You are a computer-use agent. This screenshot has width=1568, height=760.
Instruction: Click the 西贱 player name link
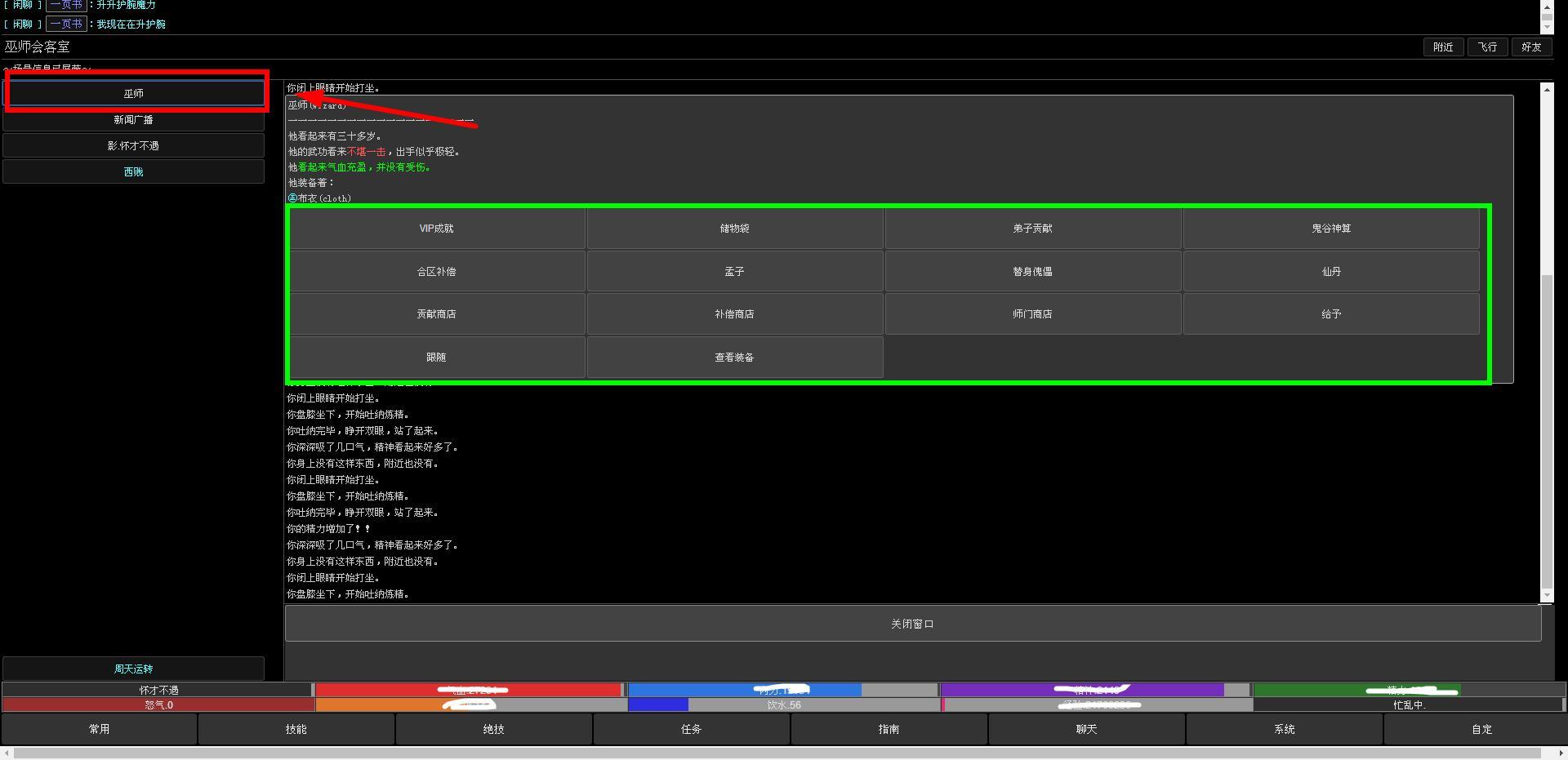click(134, 172)
